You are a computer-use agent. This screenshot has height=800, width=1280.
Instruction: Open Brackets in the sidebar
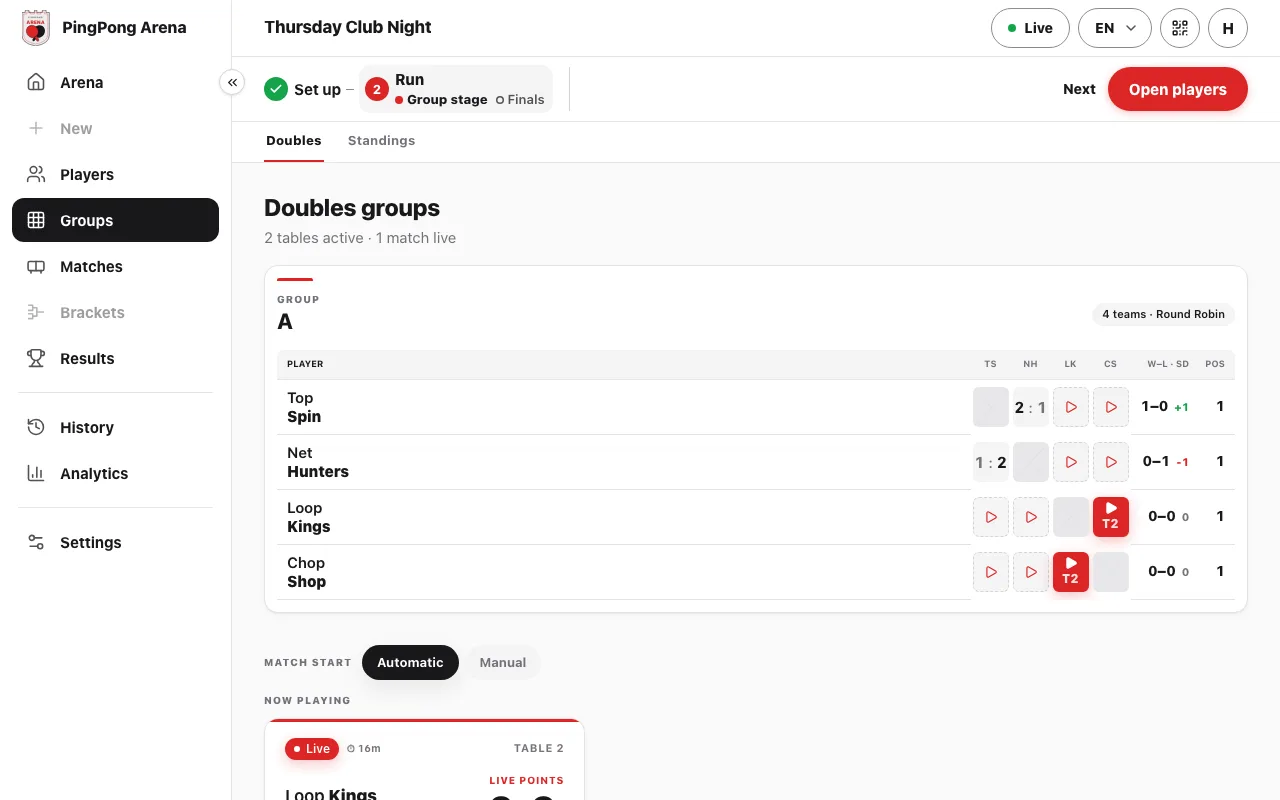point(115,313)
